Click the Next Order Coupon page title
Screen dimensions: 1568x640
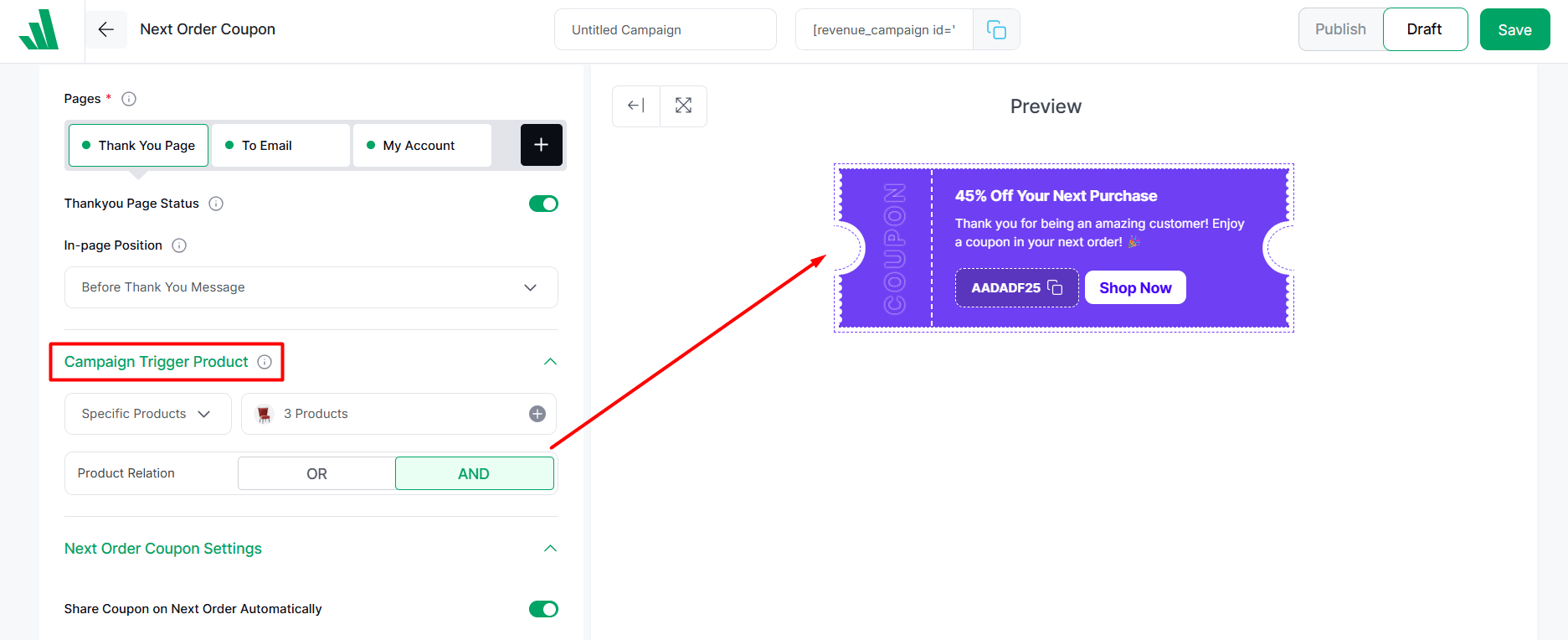(208, 29)
